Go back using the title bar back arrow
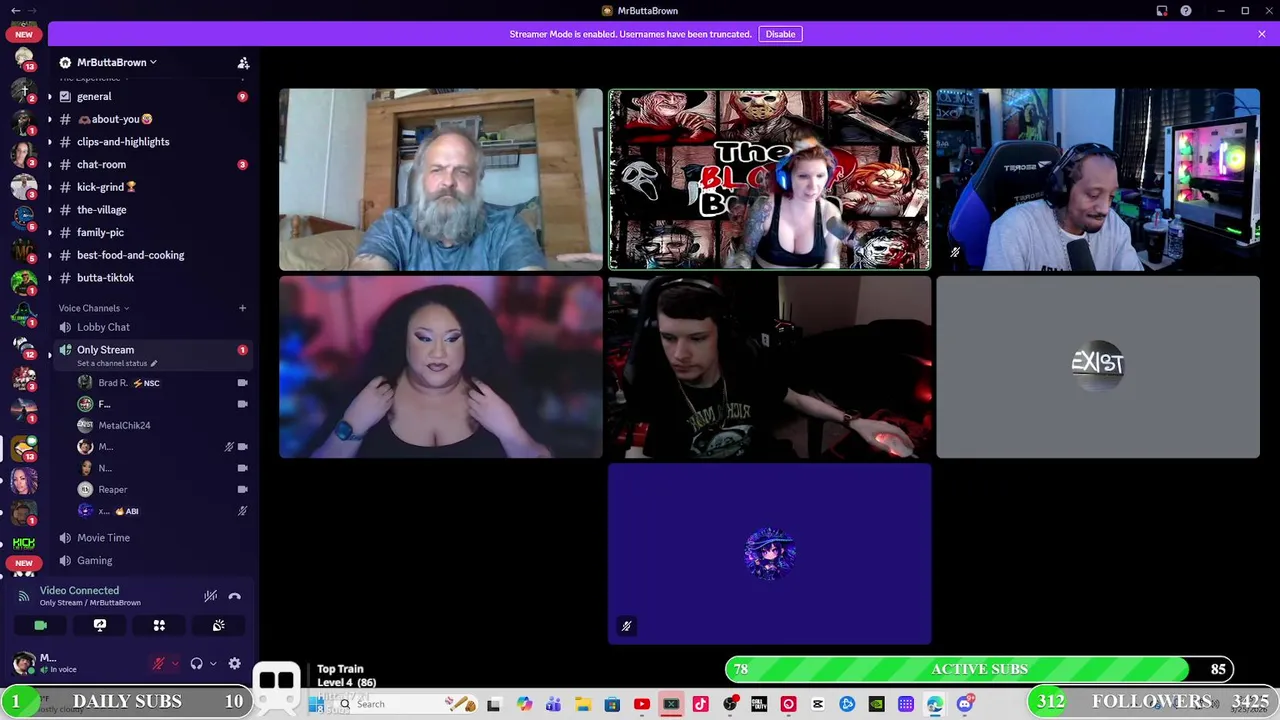The height and width of the screenshot is (720, 1280). tap(16, 11)
